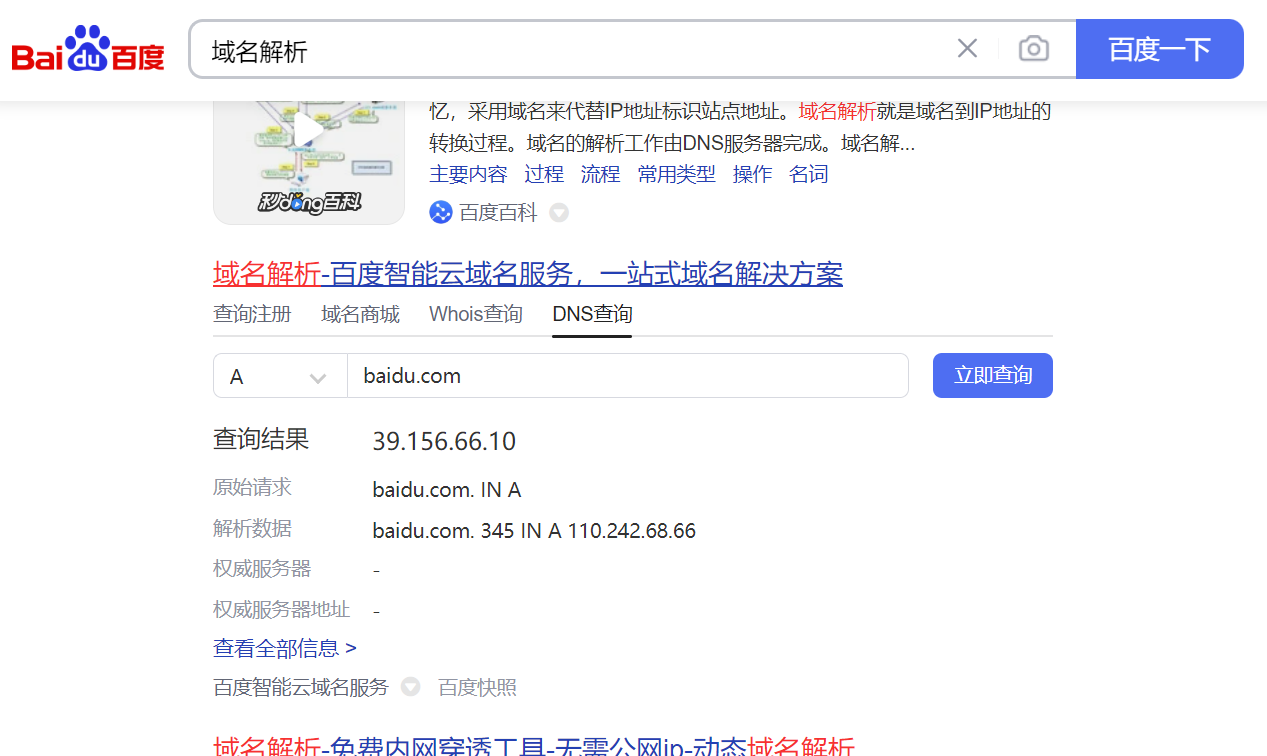The width and height of the screenshot is (1267, 756).
Task: Switch to the Whois查询 tab
Action: tap(476, 314)
